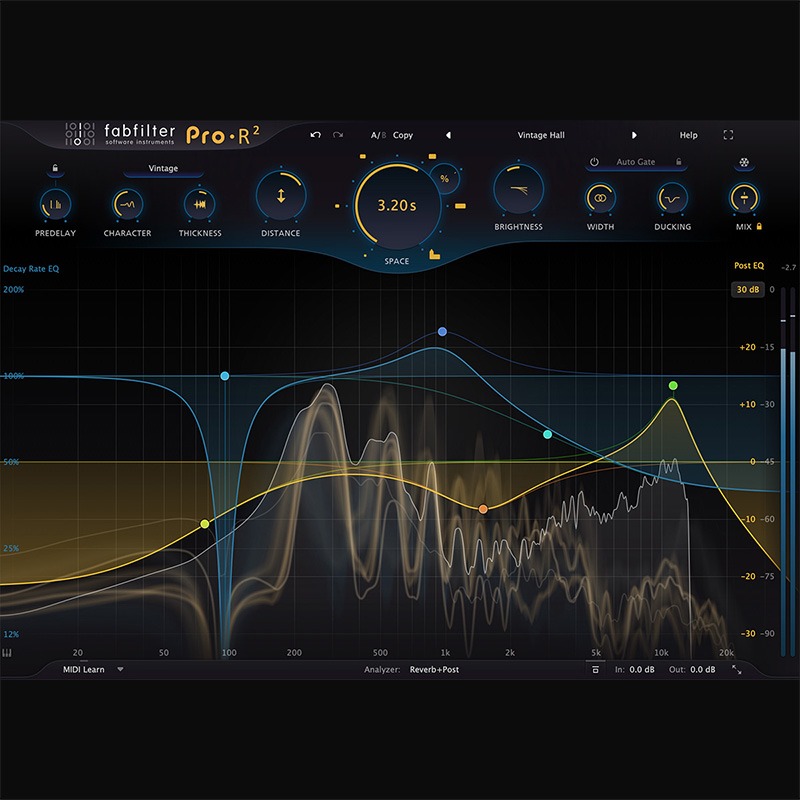
Task: Click the output options icon beside In
Action: click(x=595, y=669)
